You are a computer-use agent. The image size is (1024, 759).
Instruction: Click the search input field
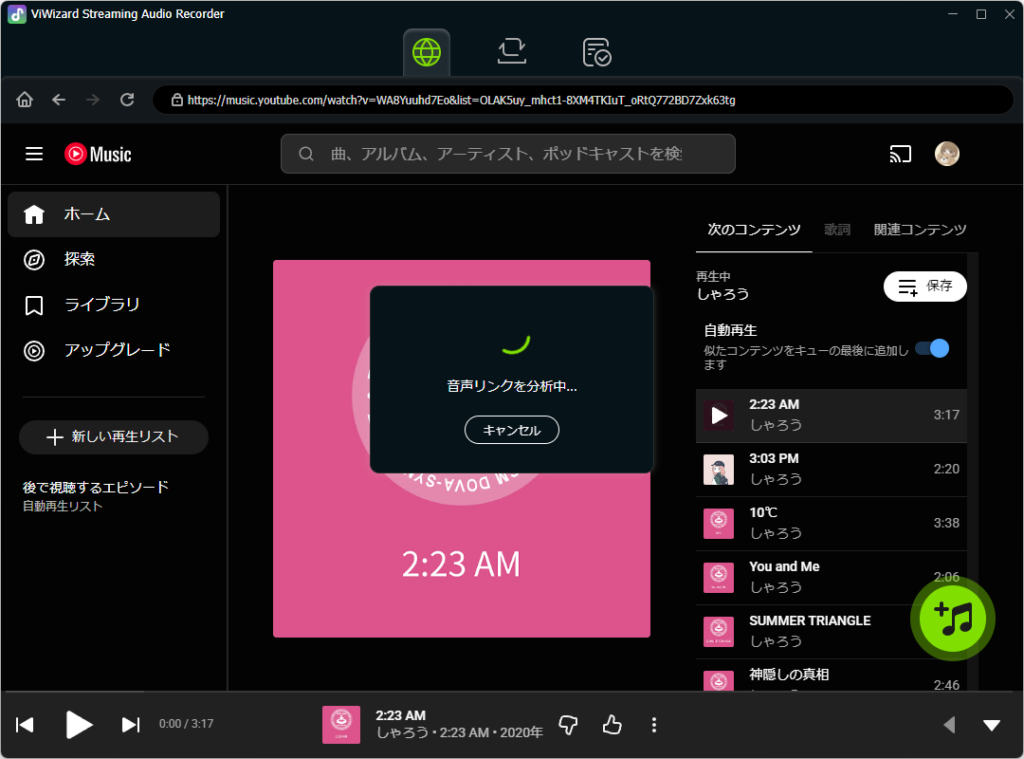[x=507, y=154]
